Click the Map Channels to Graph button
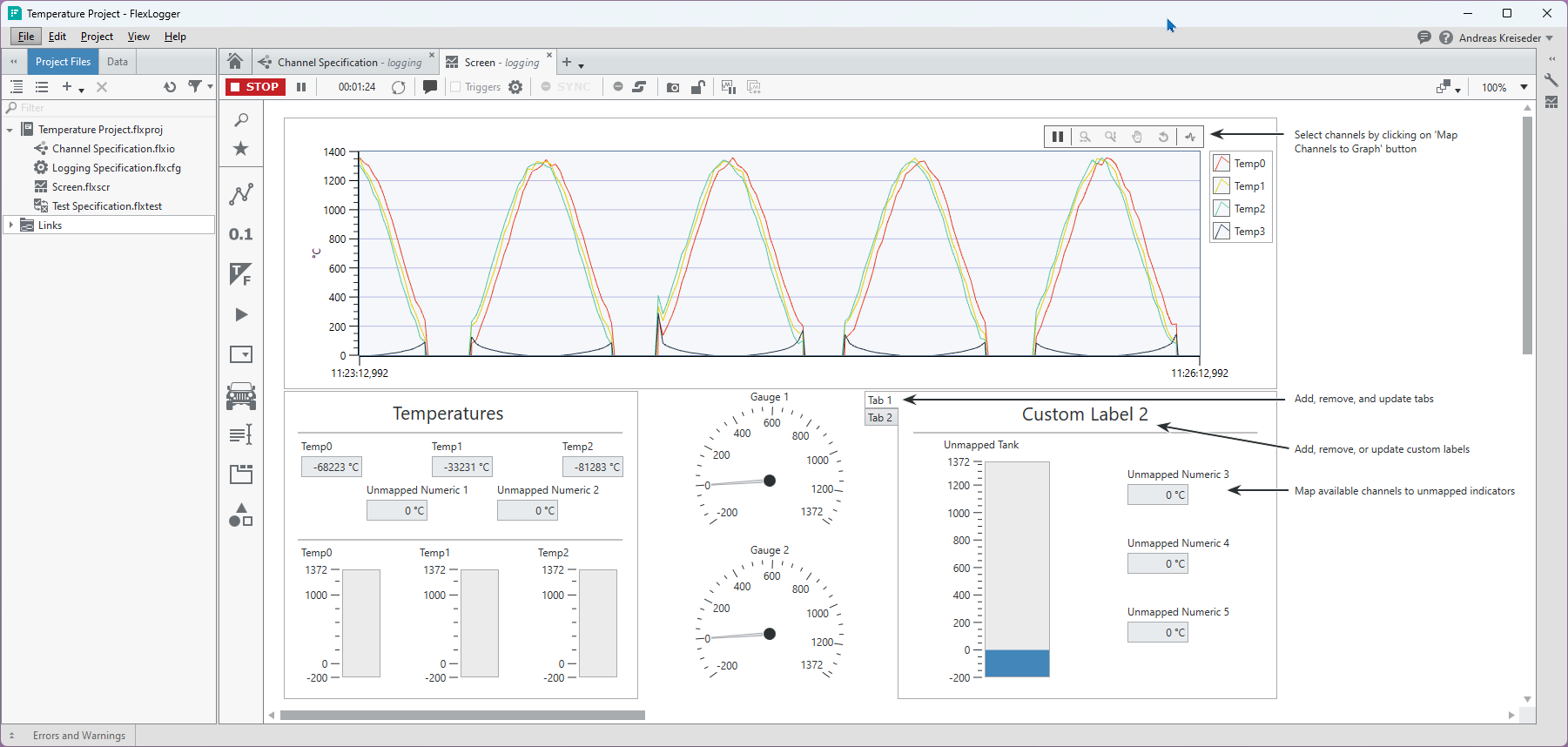The width and height of the screenshot is (1568, 747). tap(1190, 137)
